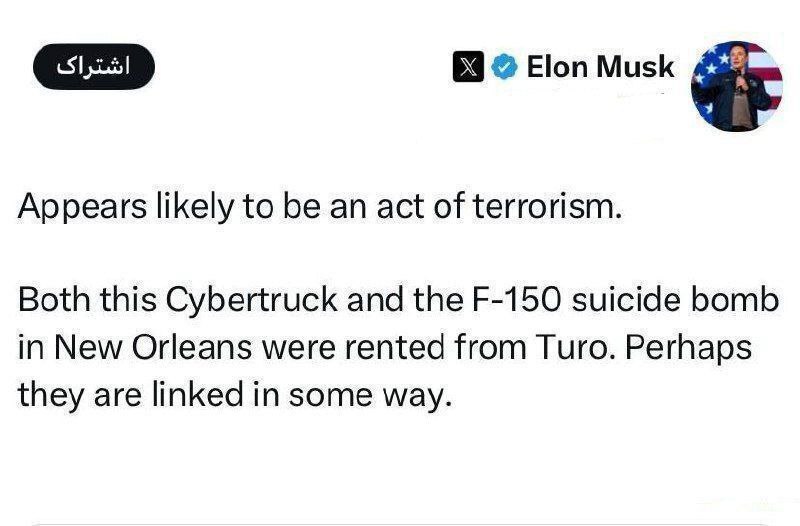The image size is (800, 526).
Task: Open the round profile avatar photo
Action: [x=737, y=86]
